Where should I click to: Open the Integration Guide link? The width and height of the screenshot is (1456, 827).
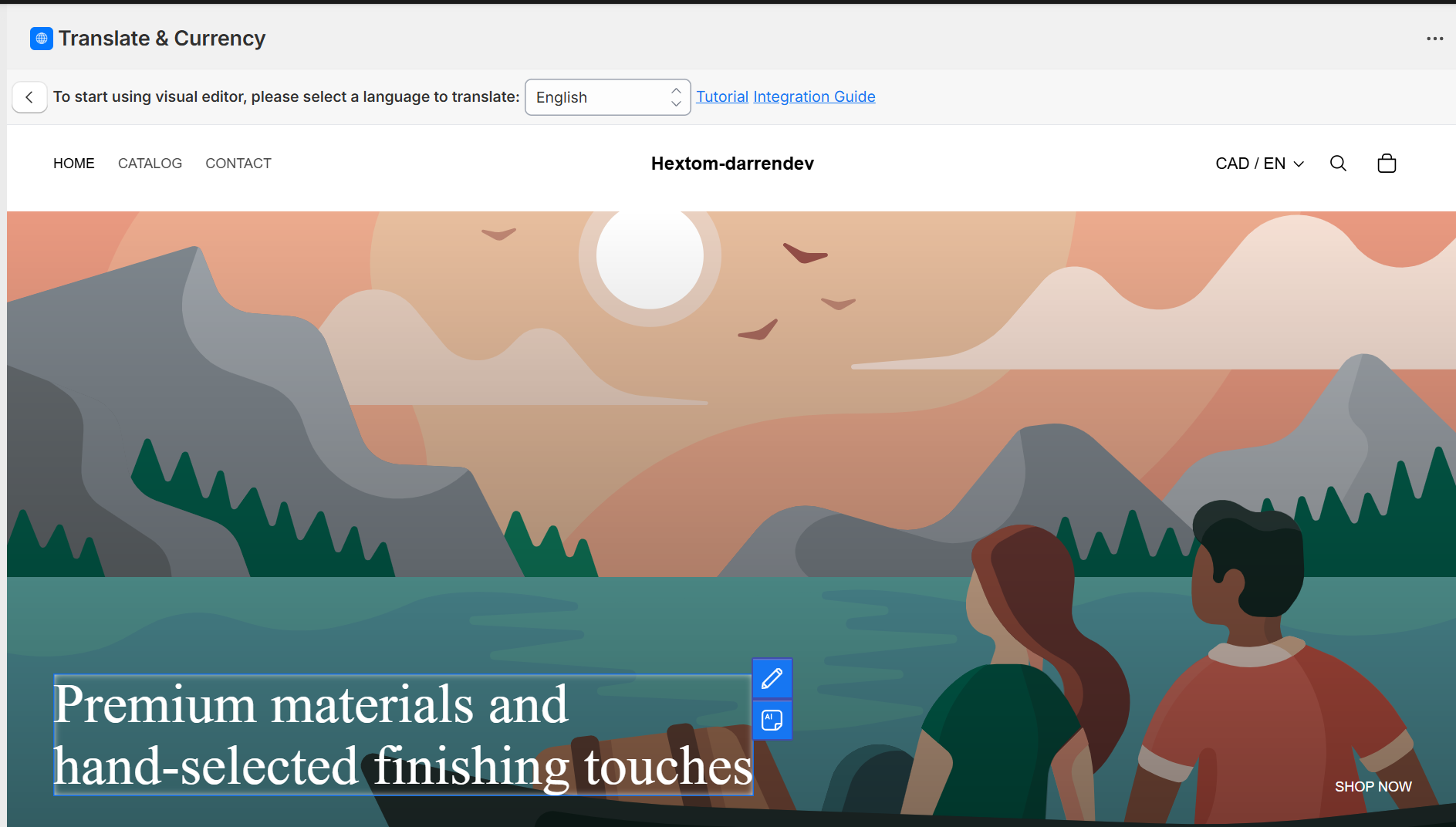[814, 96]
